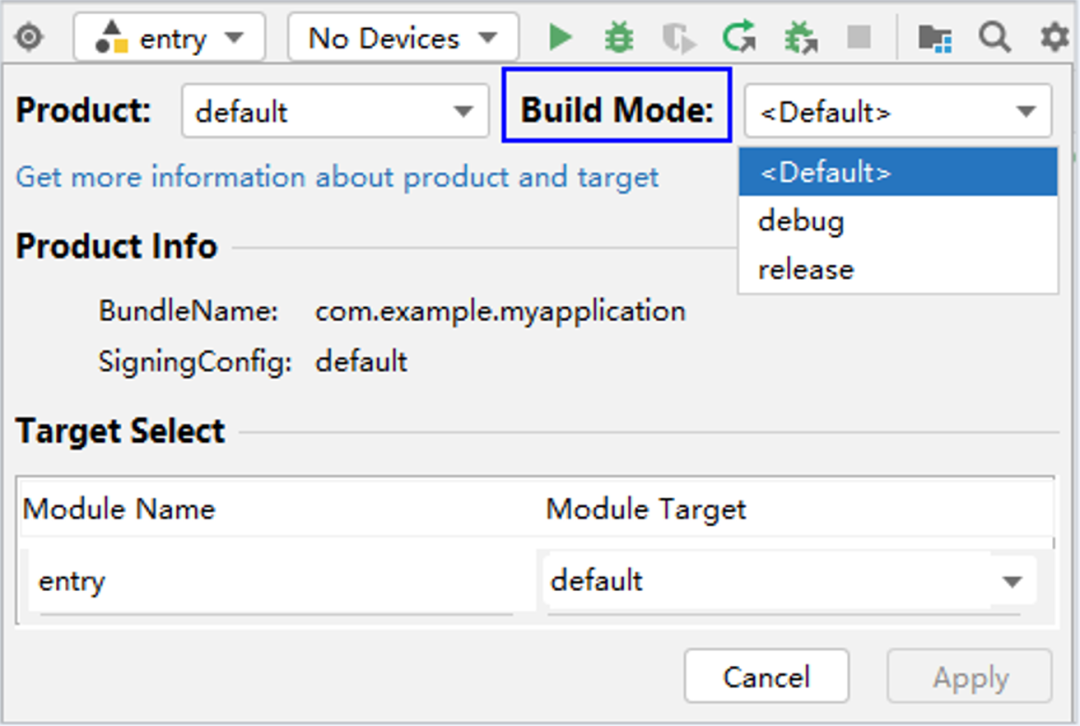
Task: Open the product and target info link
Action: tap(338, 177)
